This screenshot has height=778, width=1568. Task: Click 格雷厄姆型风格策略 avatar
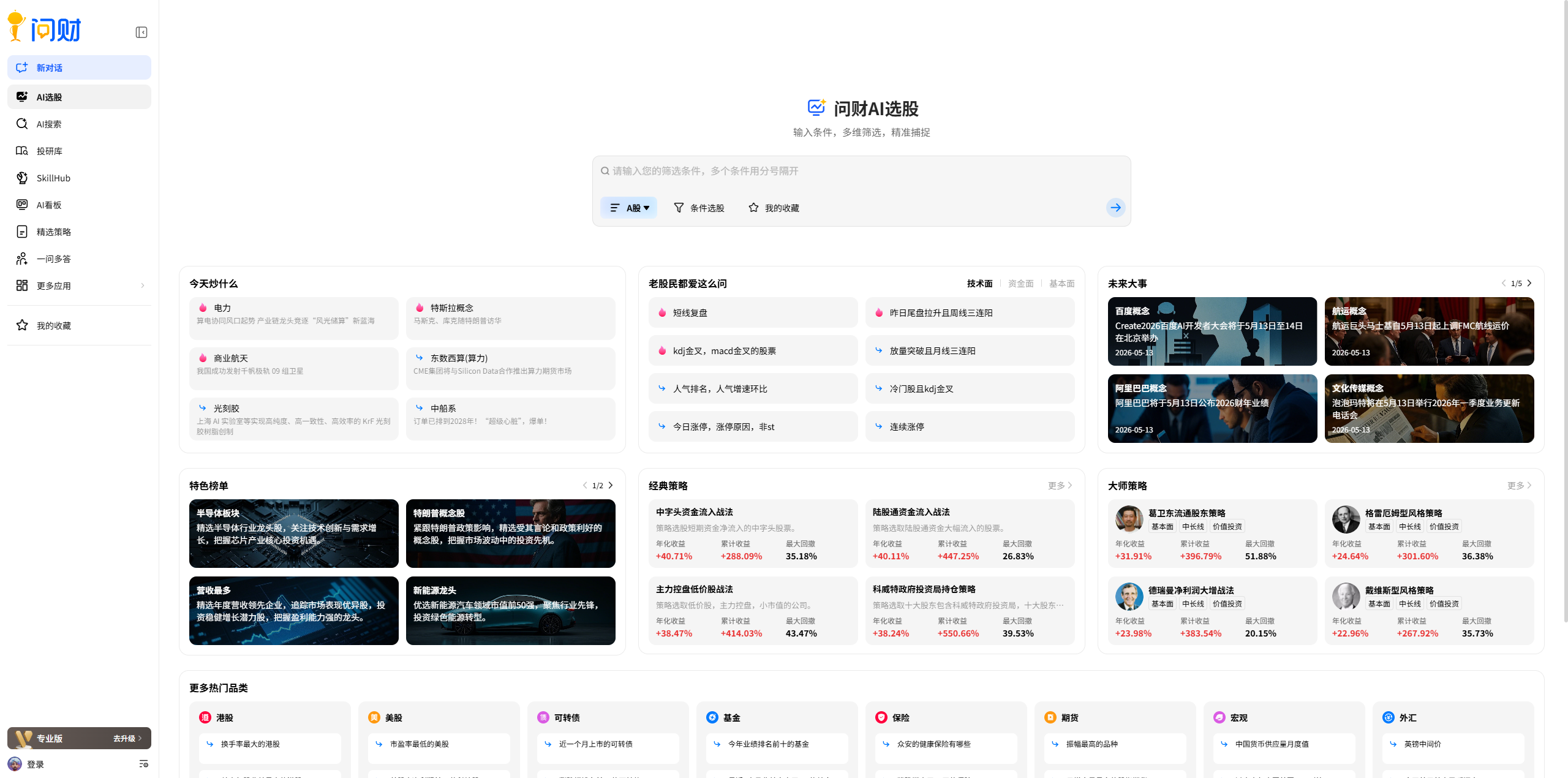[x=1346, y=519]
